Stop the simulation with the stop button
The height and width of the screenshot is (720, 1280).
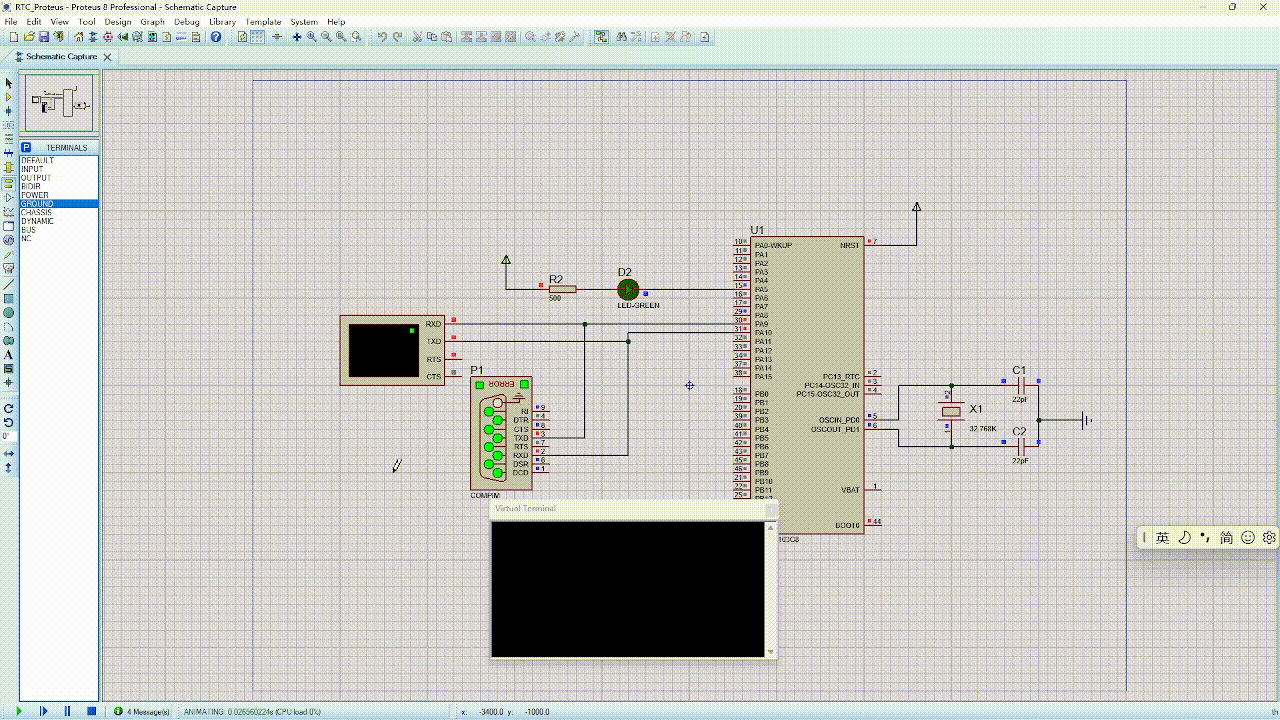click(92, 711)
